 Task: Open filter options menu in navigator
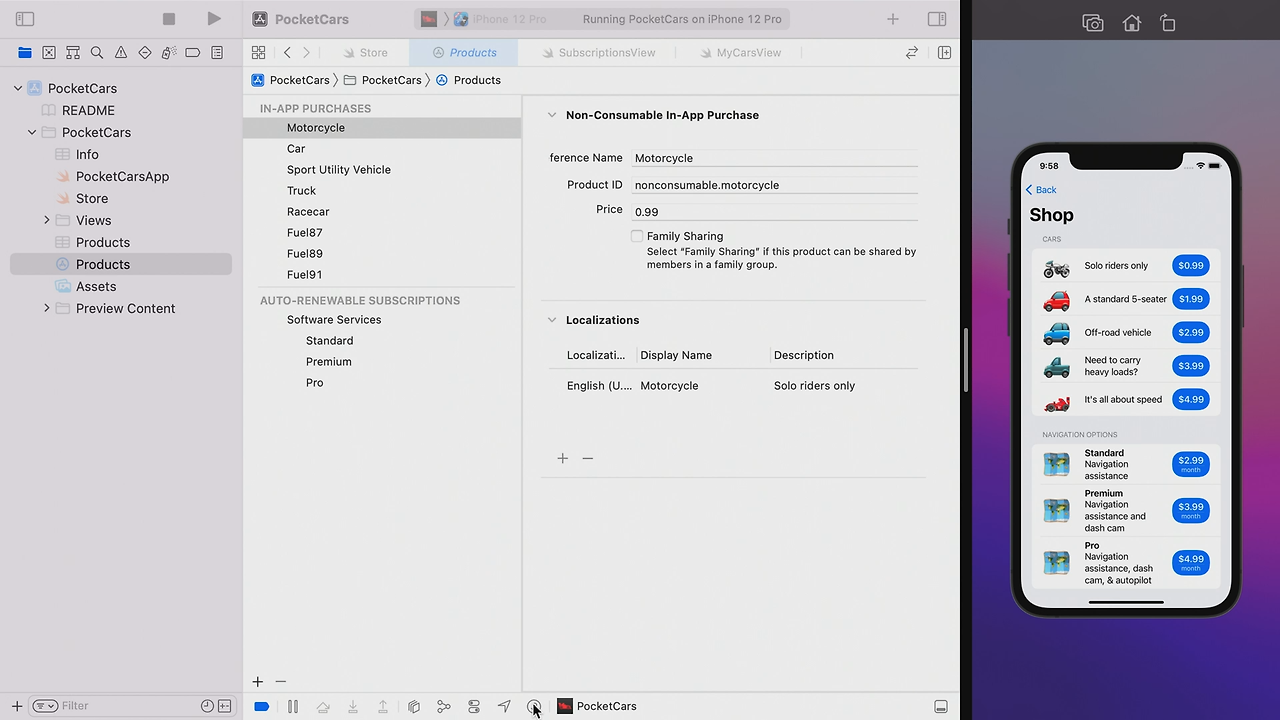tap(45, 706)
